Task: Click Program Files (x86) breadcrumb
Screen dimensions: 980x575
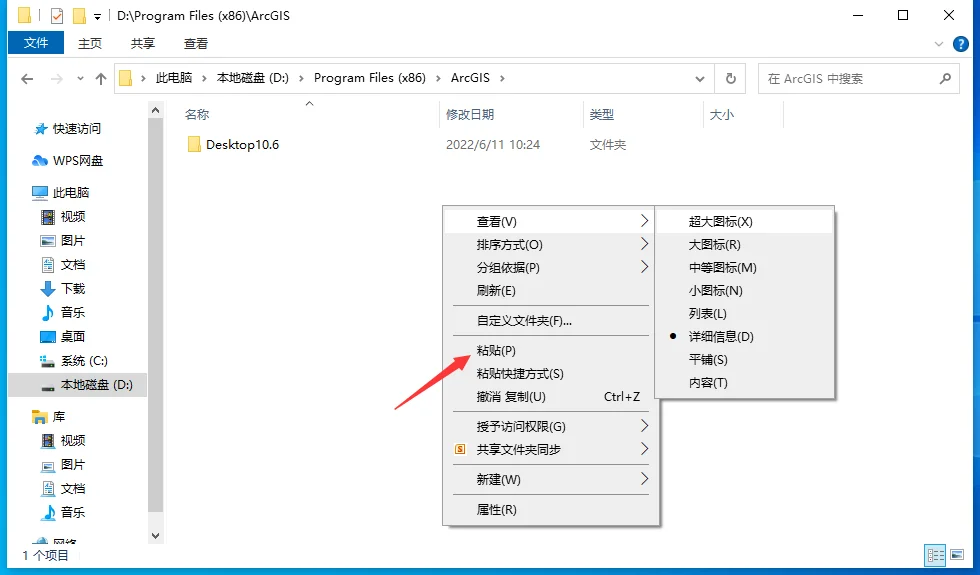Action: (369, 78)
